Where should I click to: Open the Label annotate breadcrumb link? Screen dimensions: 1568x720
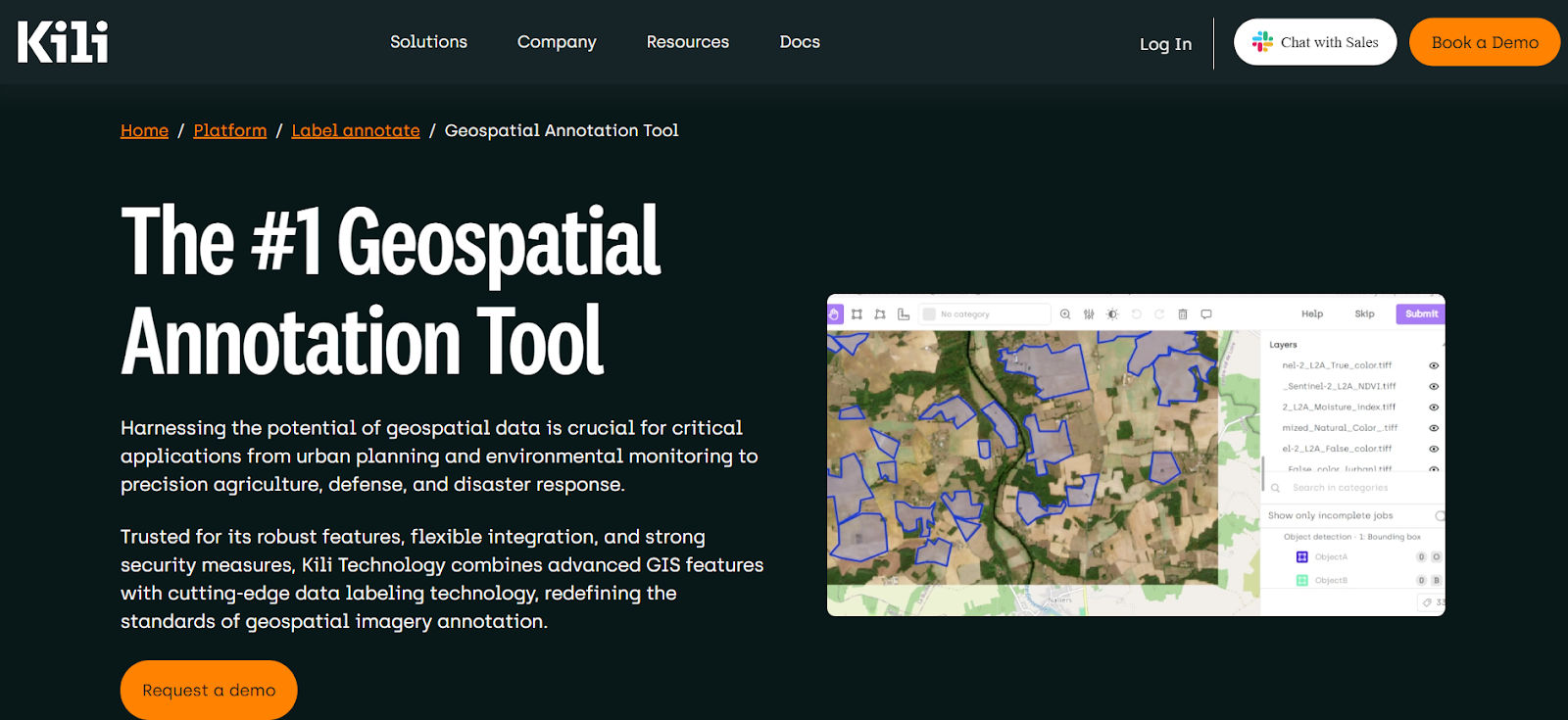[356, 130]
